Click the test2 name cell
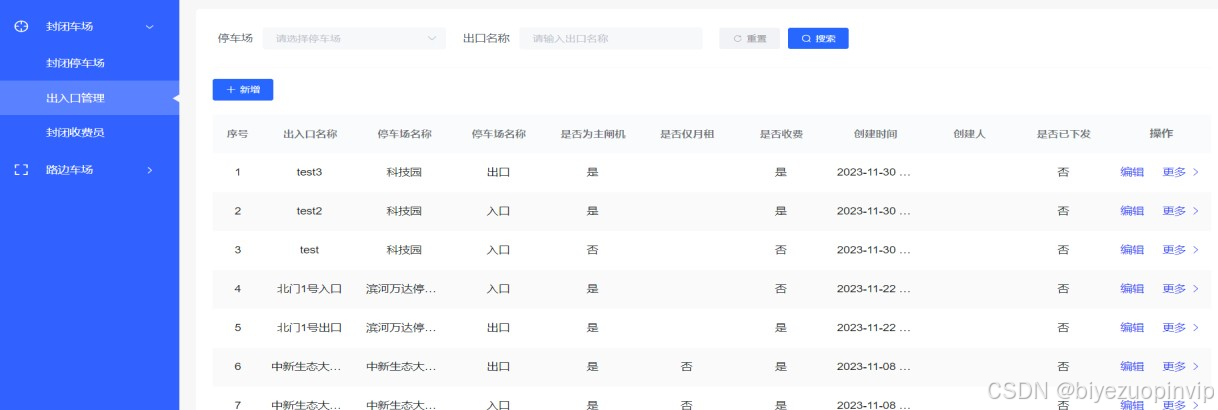This screenshot has width=1218, height=410. coord(310,211)
